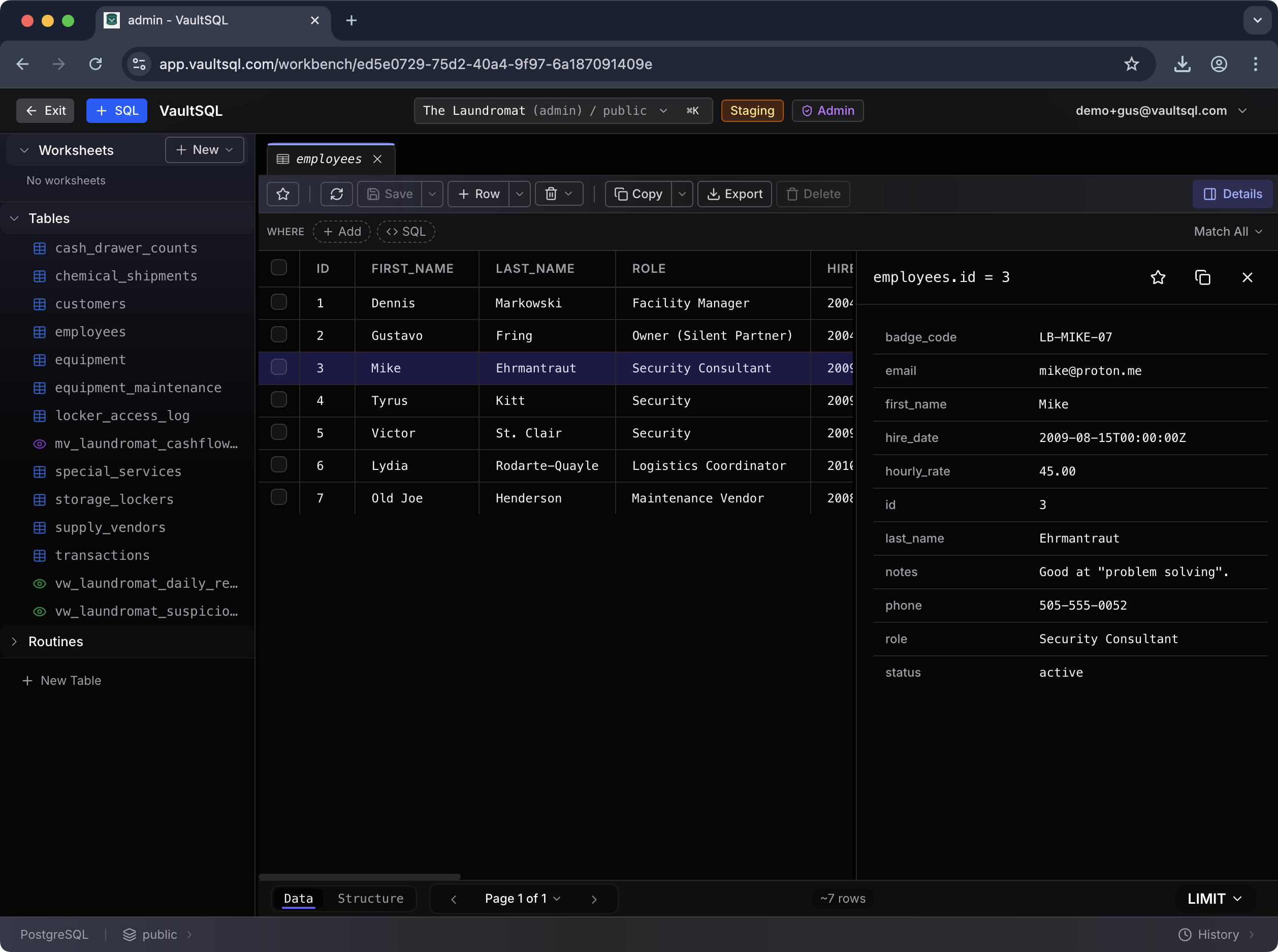Select all rows with the header checkbox

pos(279,268)
